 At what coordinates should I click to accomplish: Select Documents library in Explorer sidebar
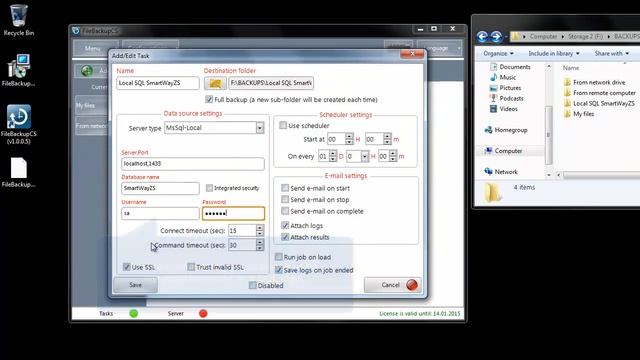pyautogui.click(x=510, y=67)
